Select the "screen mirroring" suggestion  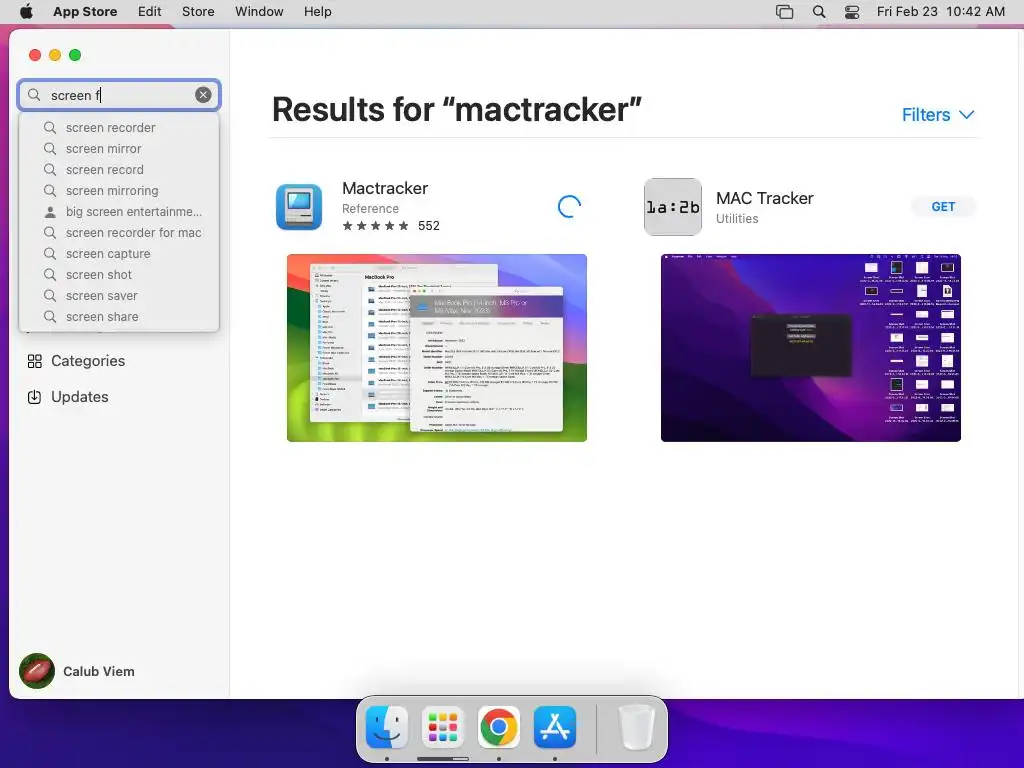119,190
